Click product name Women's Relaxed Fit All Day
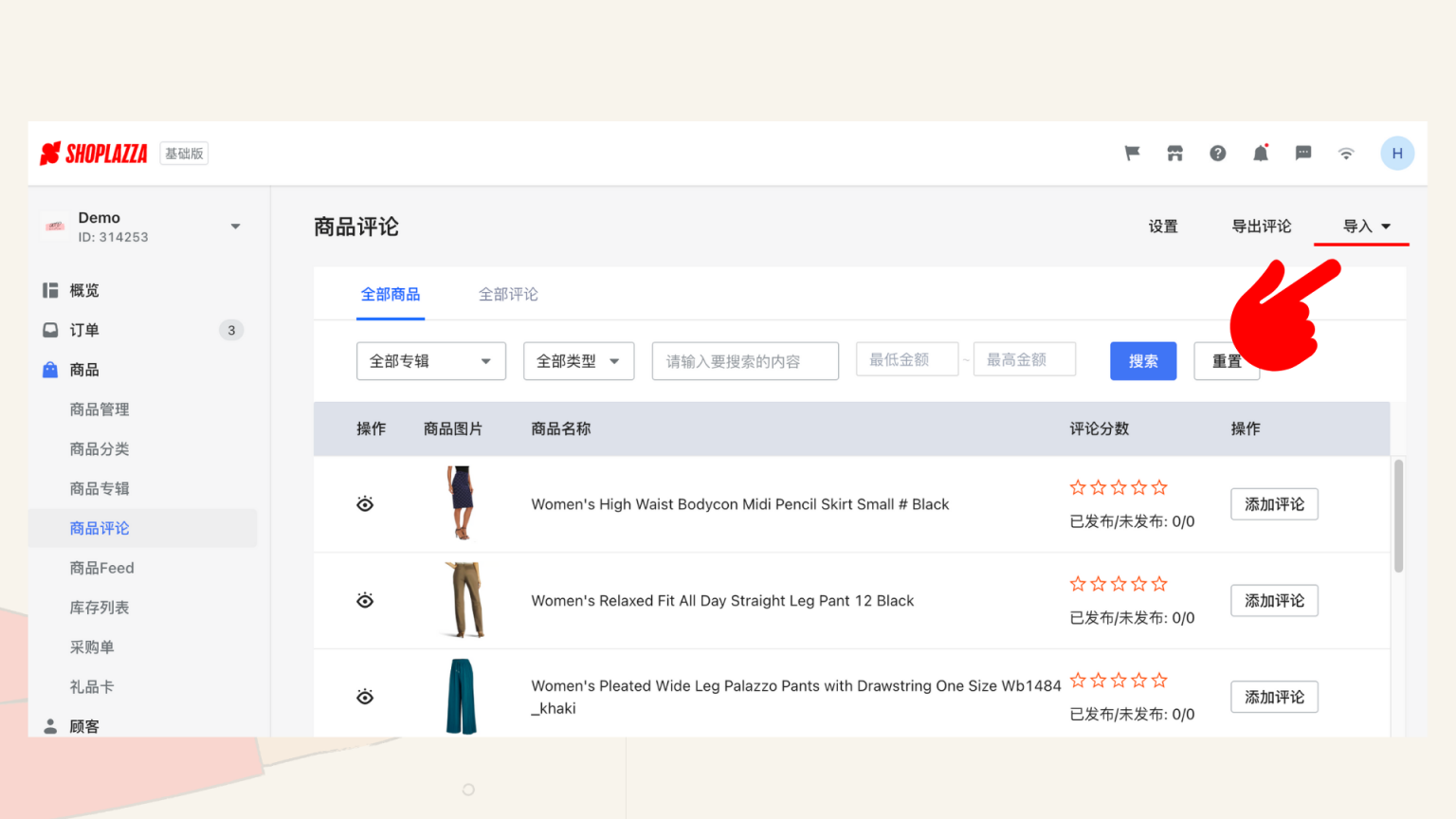This screenshot has height=819, width=1456. [722, 601]
